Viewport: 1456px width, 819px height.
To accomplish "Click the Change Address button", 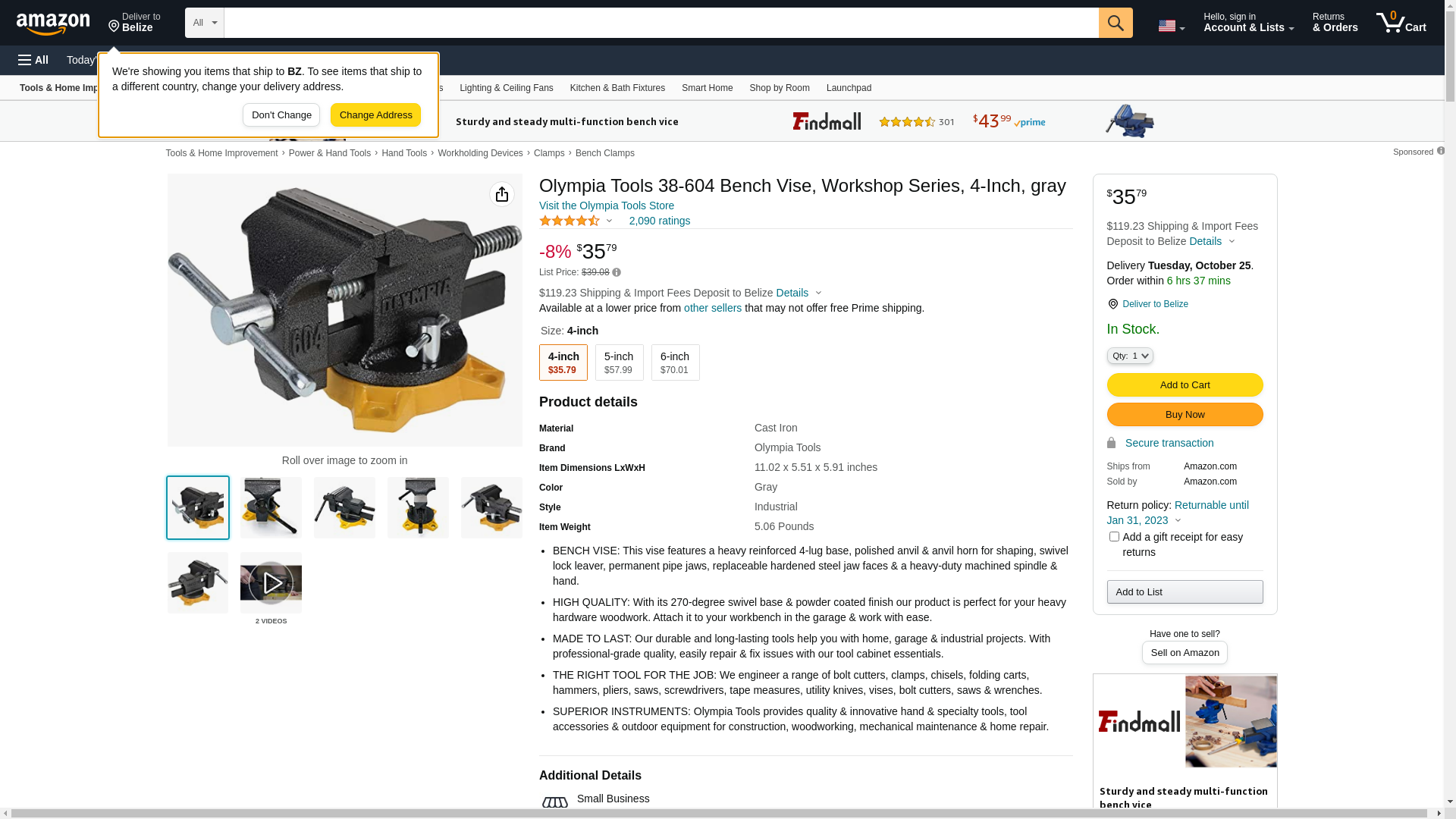I will (x=375, y=115).
